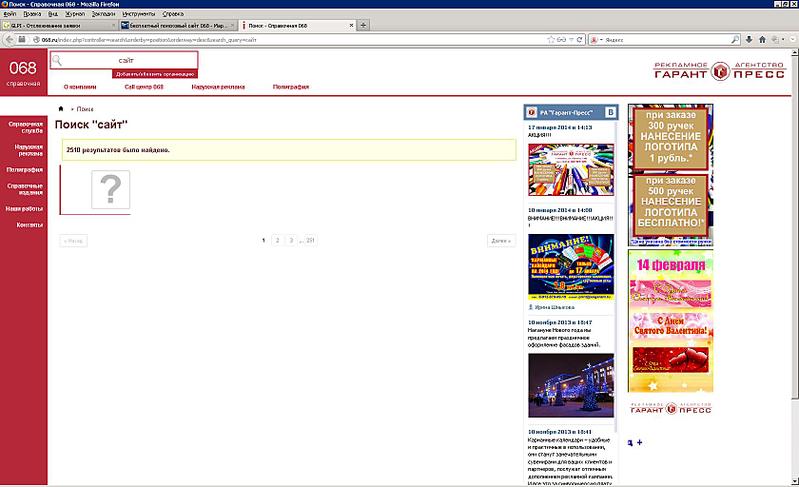The width and height of the screenshot is (799, 487).
Task: Click the VK logo in the Гарант-Пресс widget header
Action: pyautogui.click(x=610, y=113)
